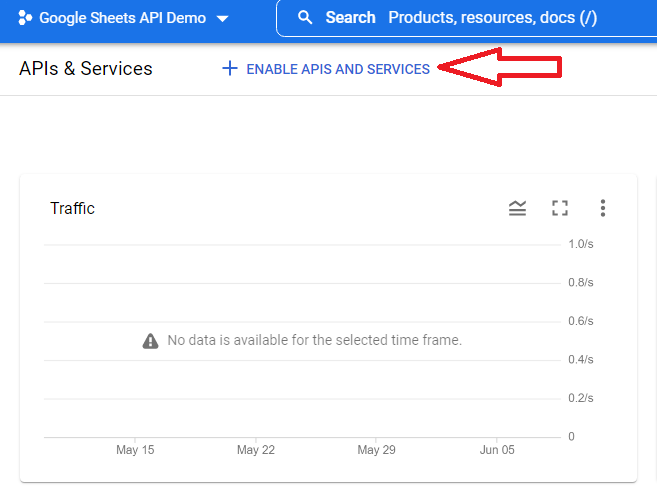Click the Traffic card title
Viewport: 657px width, 495px height.
pyautogui.click(x=73, y=208)
